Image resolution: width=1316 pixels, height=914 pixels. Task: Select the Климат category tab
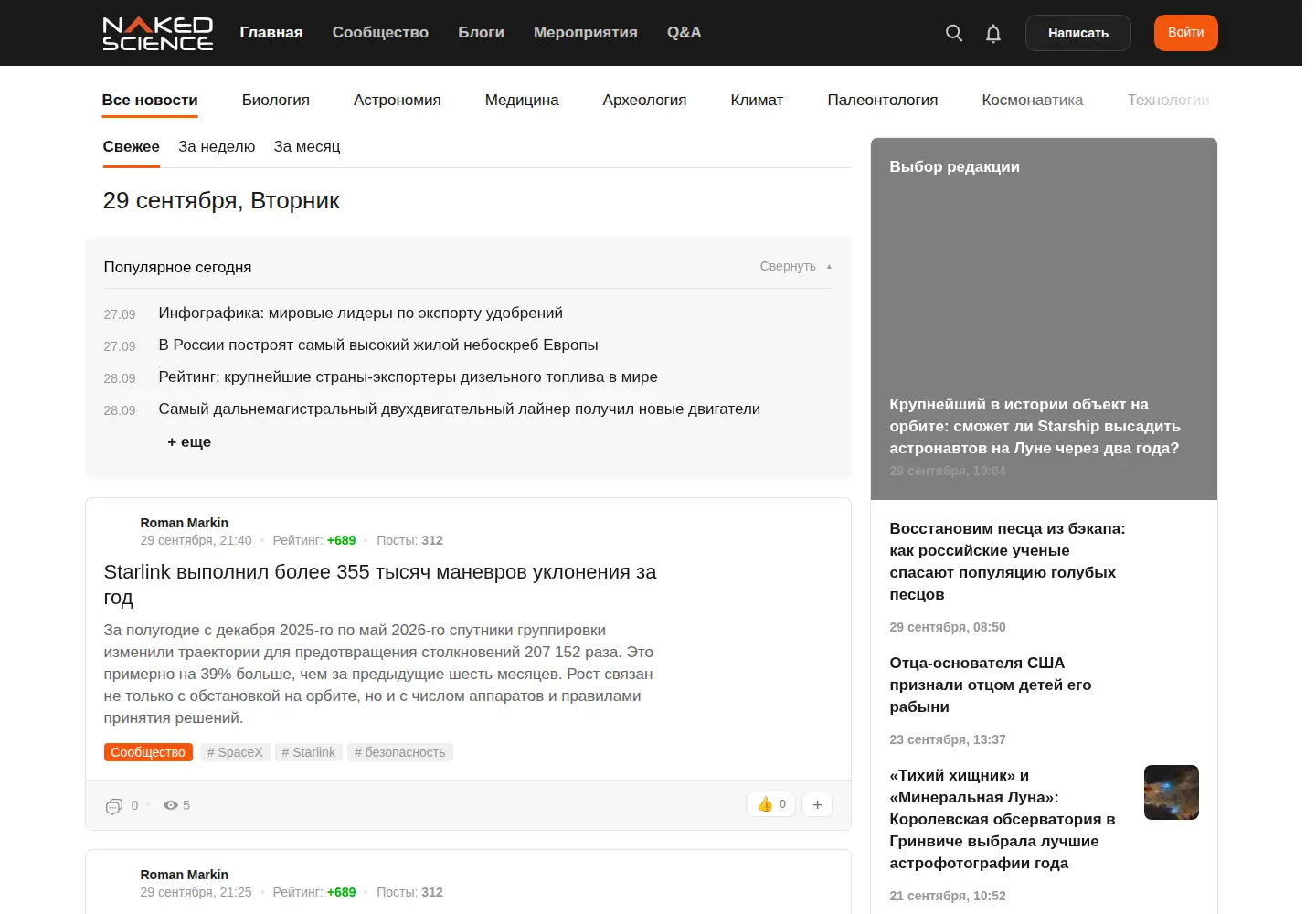(x=757, y=101)
